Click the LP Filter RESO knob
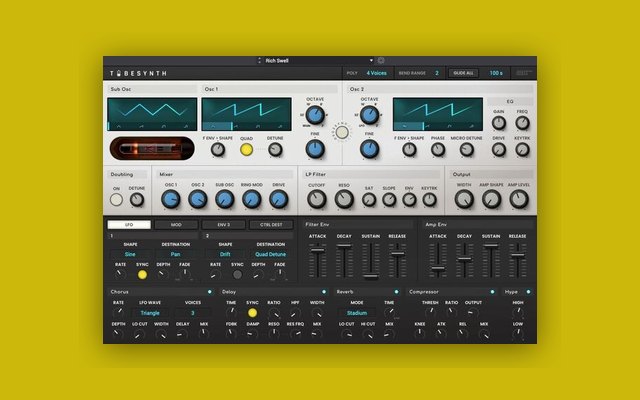This screenshot has height=400, width=640. [x=344, y=200]
